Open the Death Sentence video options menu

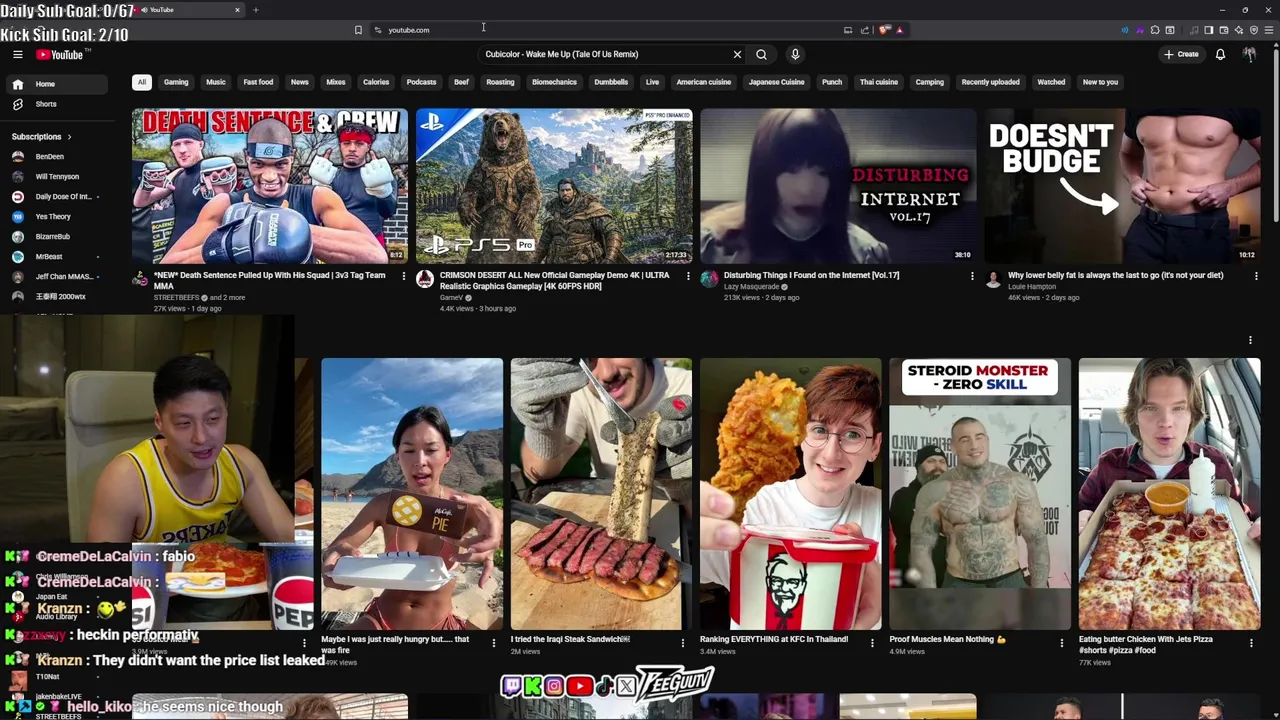click(403, 276)
